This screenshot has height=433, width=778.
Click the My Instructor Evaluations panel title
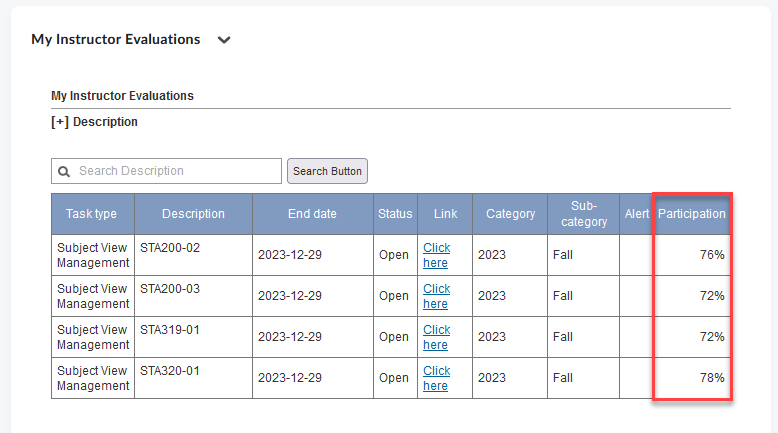pyautogui.click(x=116, y=39)
